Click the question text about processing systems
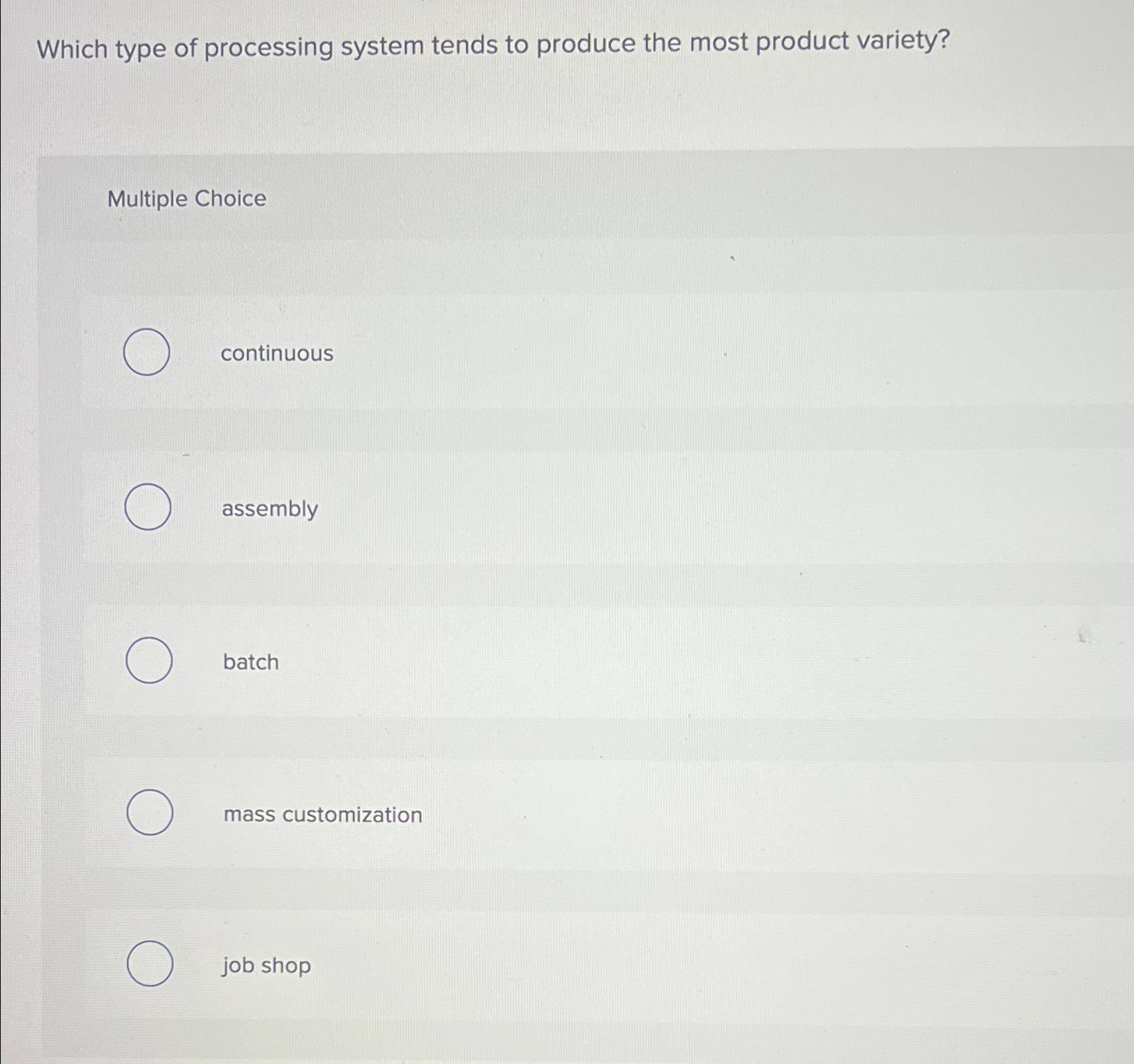Viewport: 1134px width, 1064px height. pyautogui.click(x=492, y=46)
